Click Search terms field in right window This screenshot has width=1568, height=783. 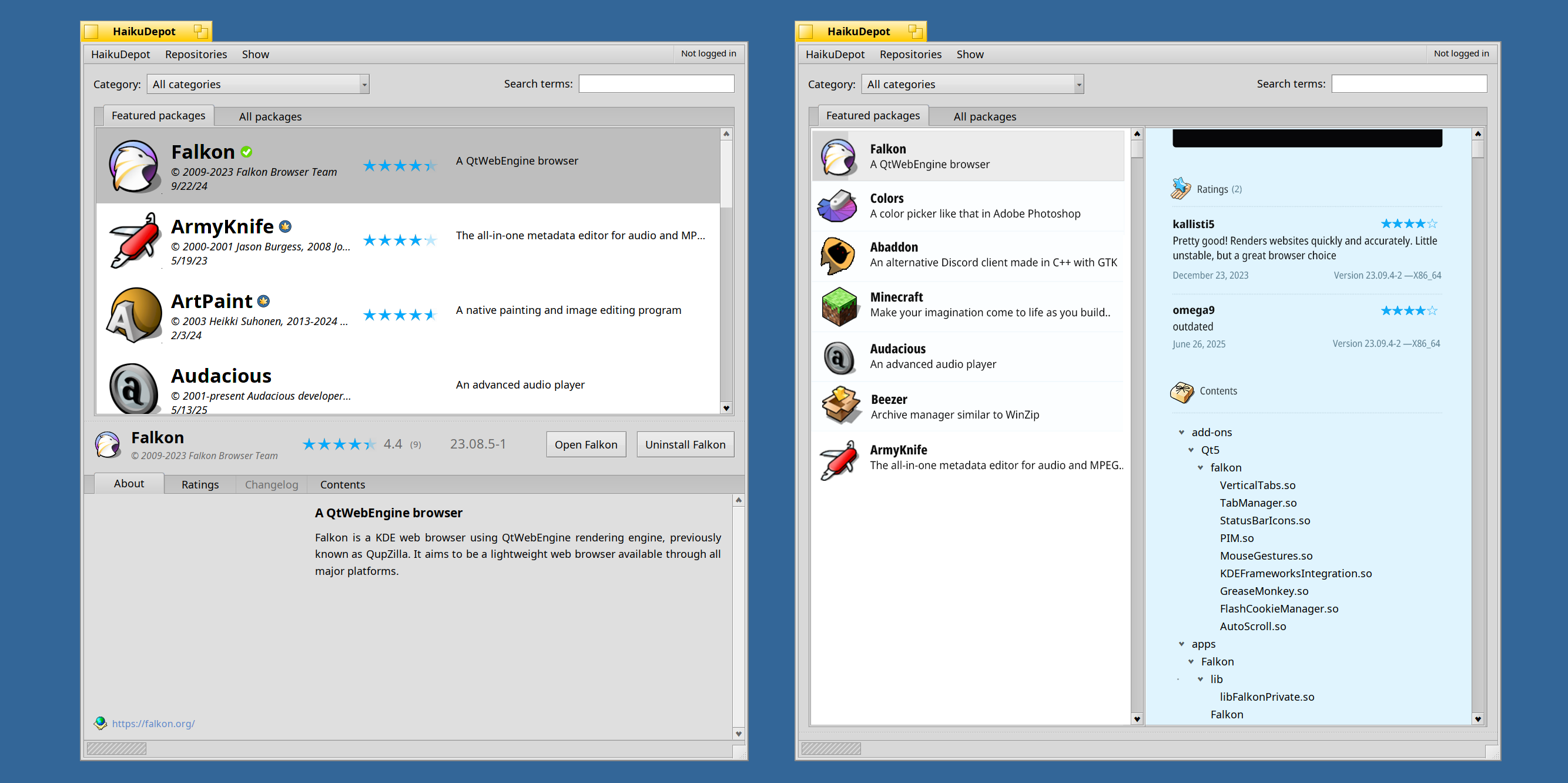[x=1409, y=83]
